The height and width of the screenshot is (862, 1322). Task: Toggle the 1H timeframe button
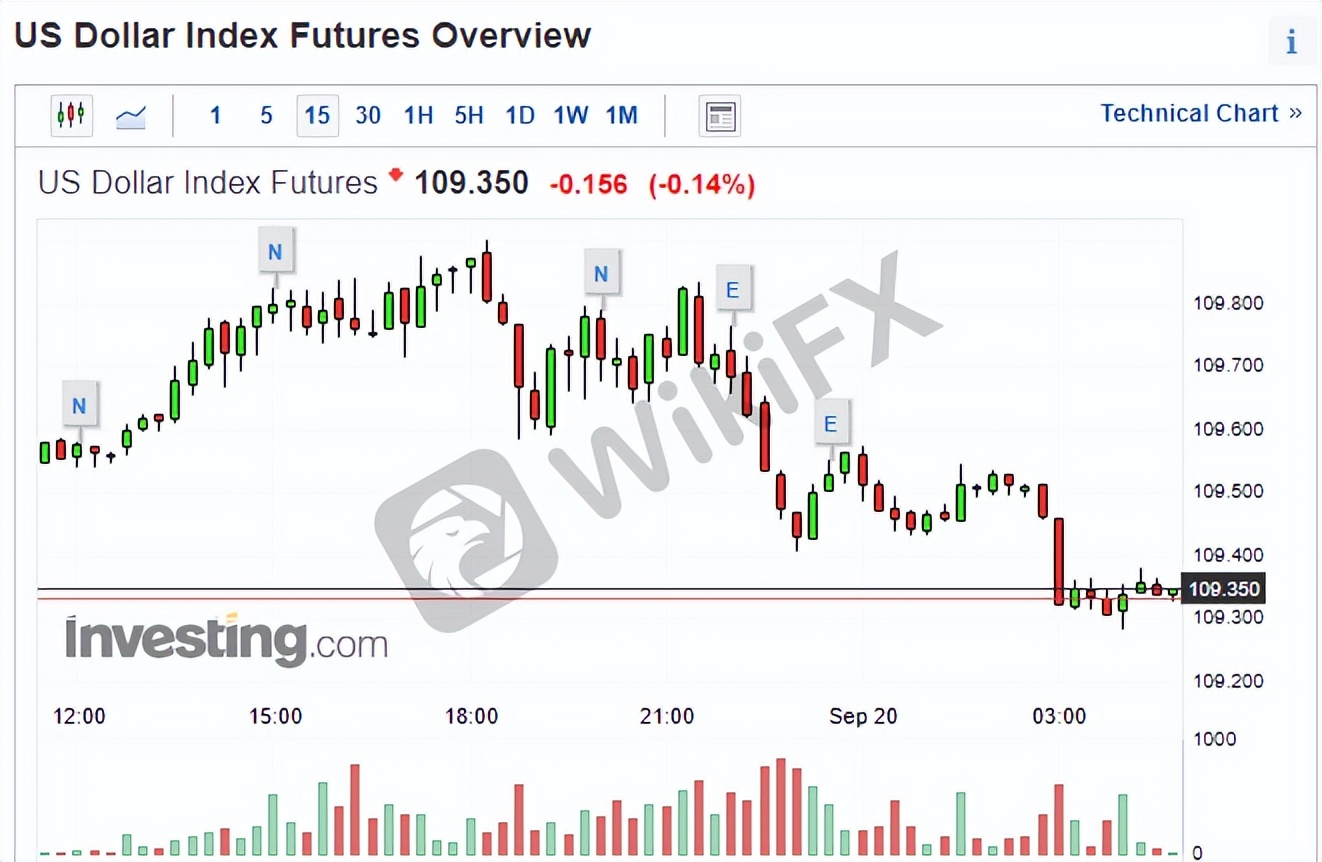pos(418,115)
